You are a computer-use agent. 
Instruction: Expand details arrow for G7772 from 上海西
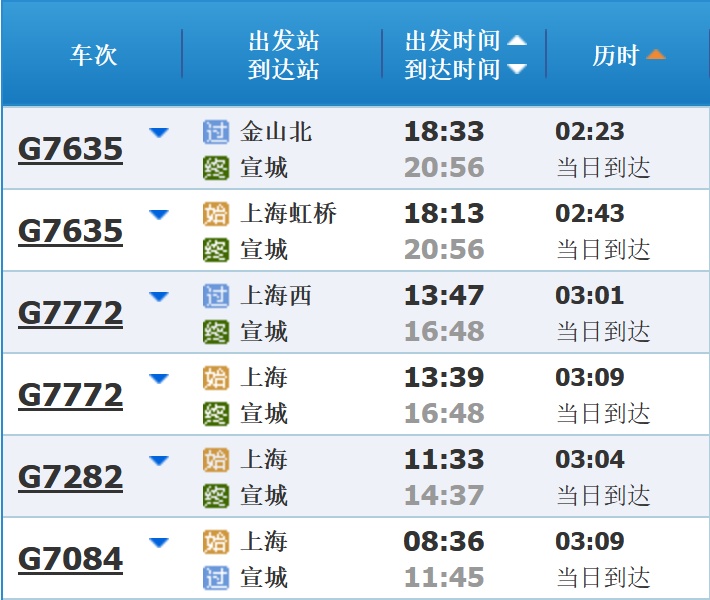[x=158, y=296]
